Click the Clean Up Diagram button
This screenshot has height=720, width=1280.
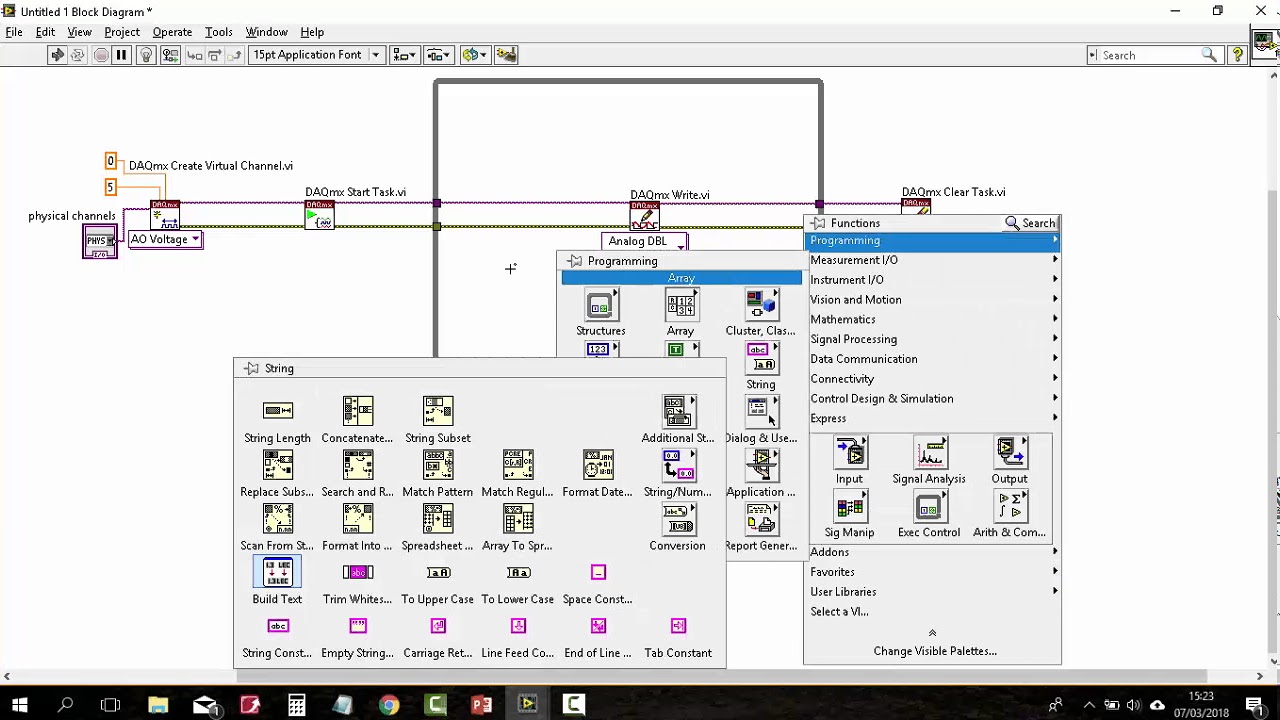(506, 55)
